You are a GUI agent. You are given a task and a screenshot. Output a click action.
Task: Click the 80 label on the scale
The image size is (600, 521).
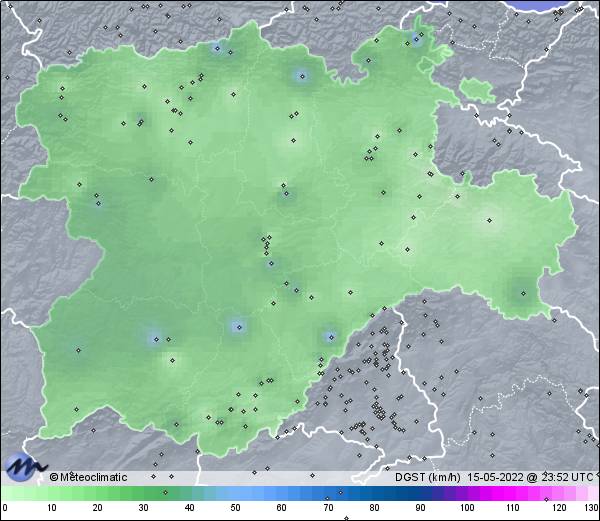pyautogui.click(x=374, y=508)
